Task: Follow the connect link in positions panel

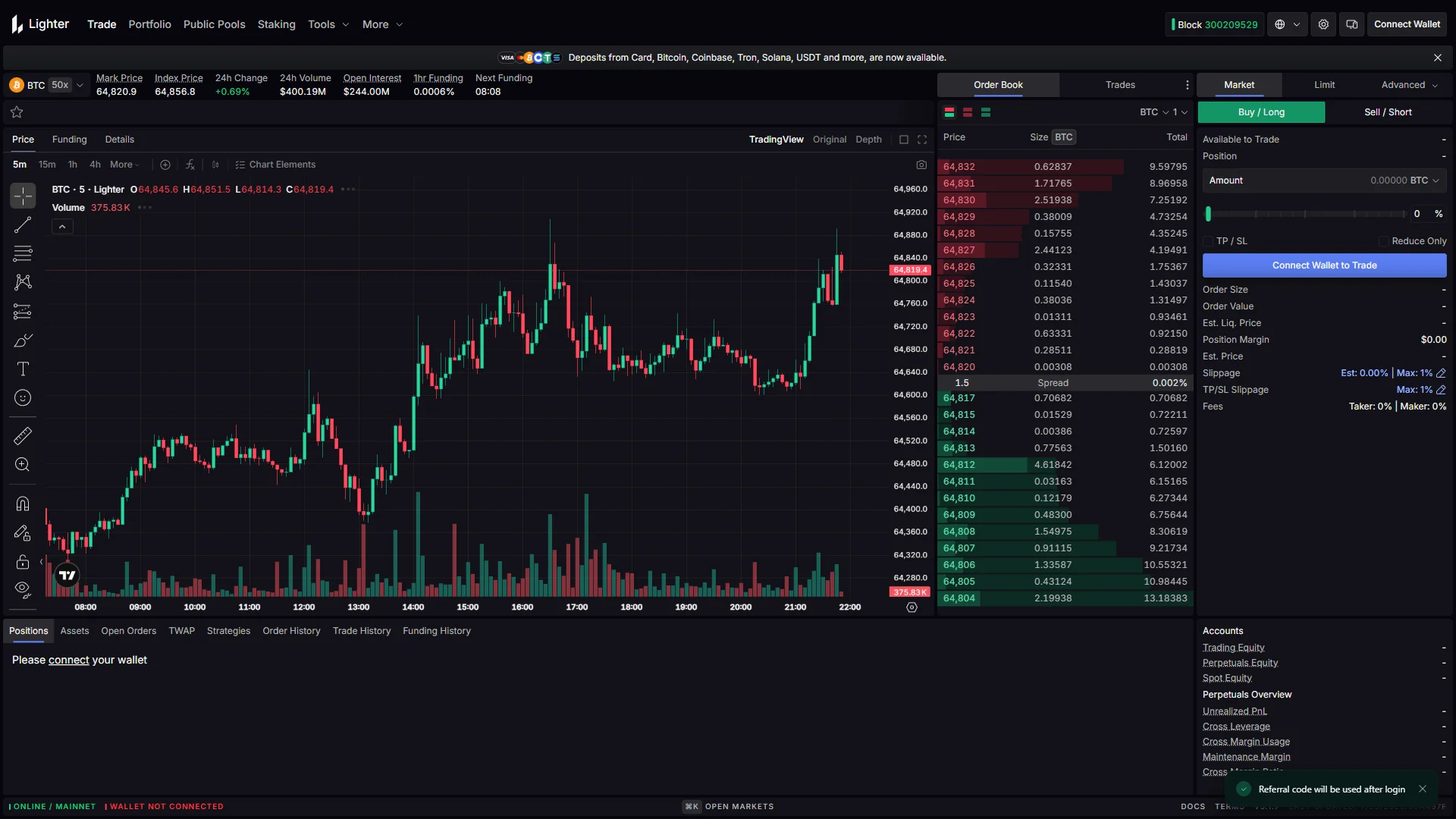Action: click(69, 661)
